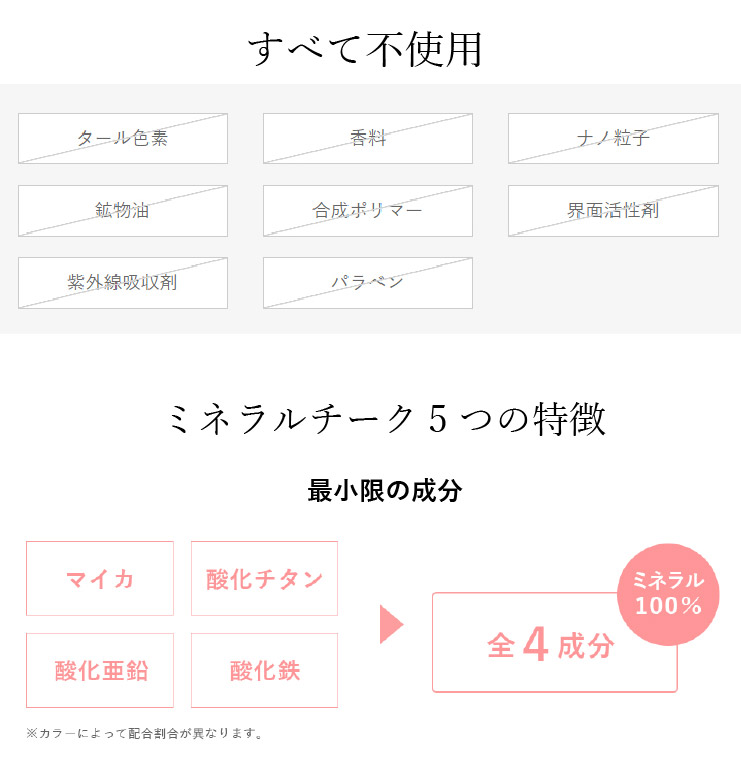
Task: Click the パラベン crossed-out box
Action: [x=368, y=283]
